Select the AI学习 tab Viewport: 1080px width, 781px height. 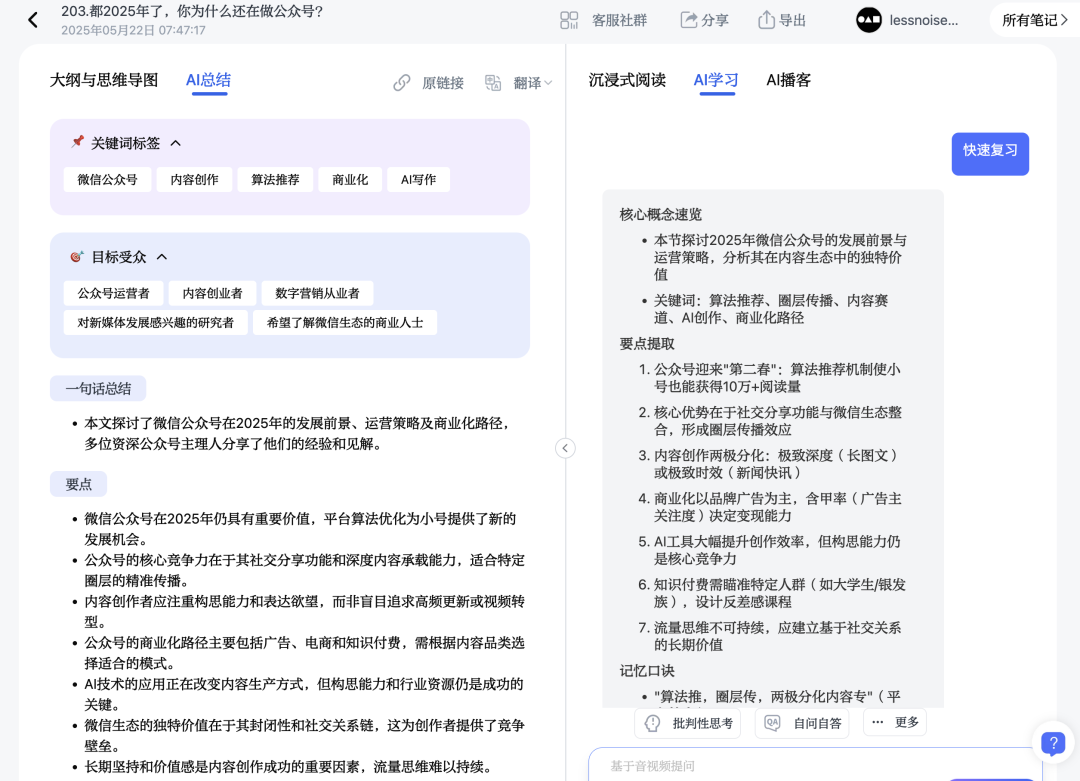pos(716,80)
